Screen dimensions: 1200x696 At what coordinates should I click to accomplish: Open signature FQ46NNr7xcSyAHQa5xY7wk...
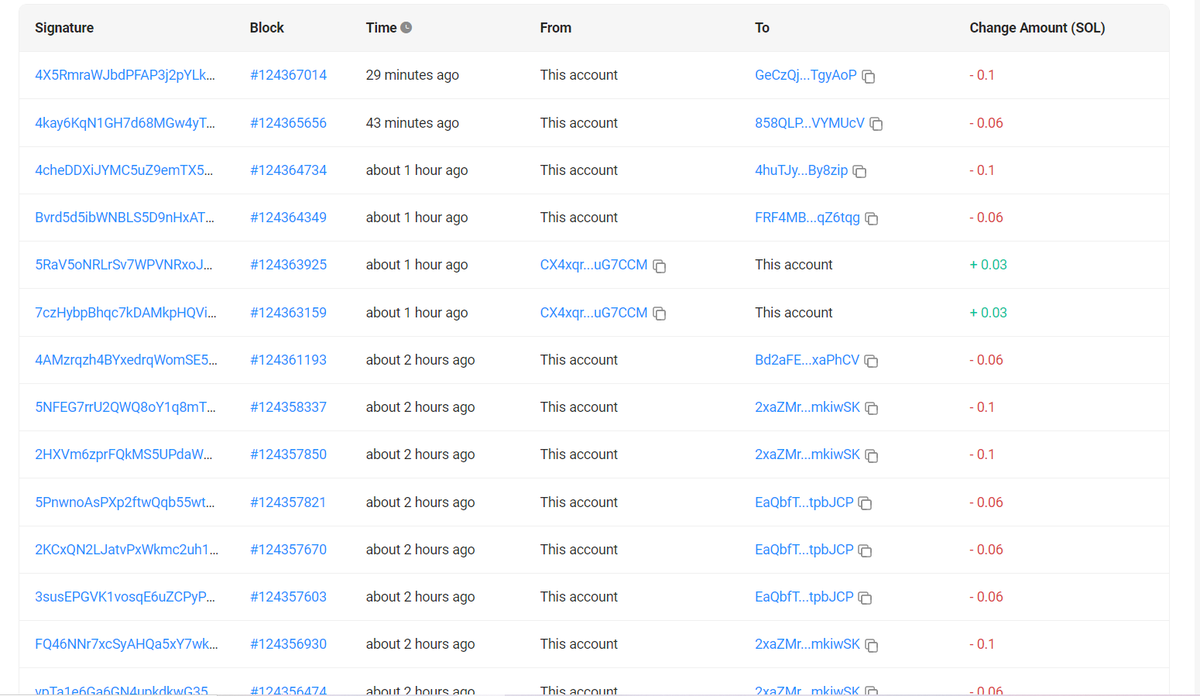pos(124,644)
